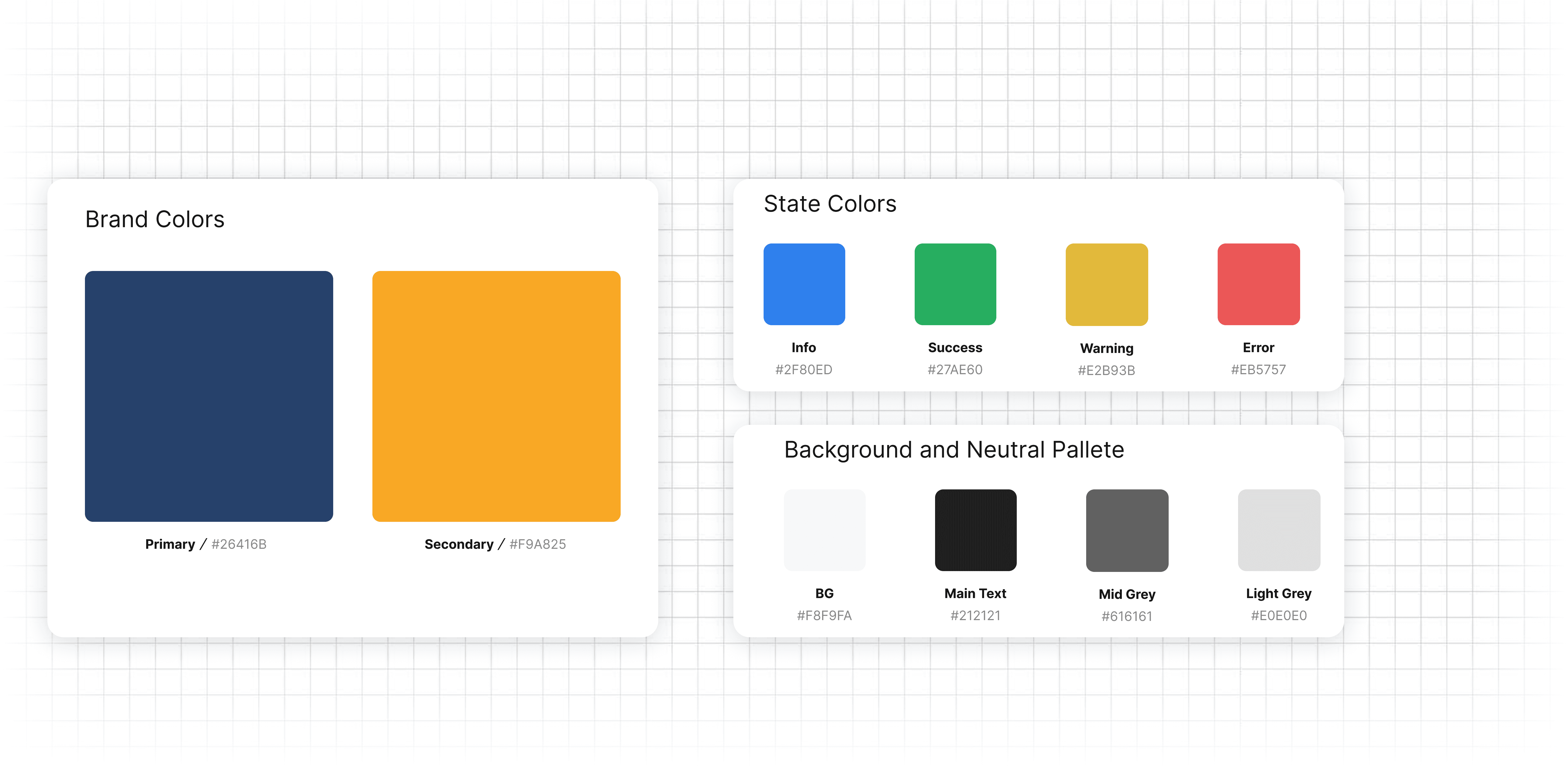The image size is (1568, 768).
Task: Pick the Warning yellow swatch
Action: coord(1107,284)
